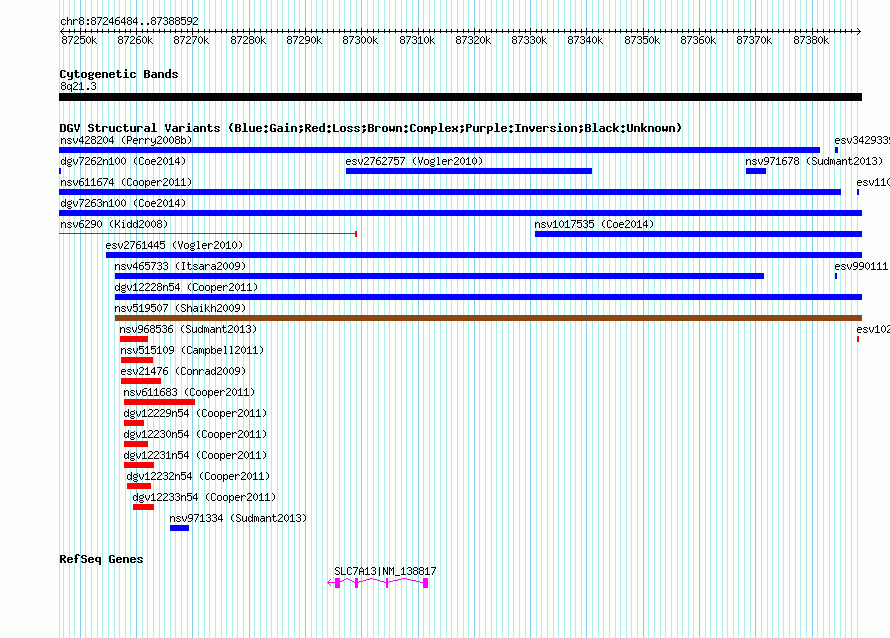Click the RefSeq Genes track title
This screenshot has height=638, width=890.
(101, 559)
